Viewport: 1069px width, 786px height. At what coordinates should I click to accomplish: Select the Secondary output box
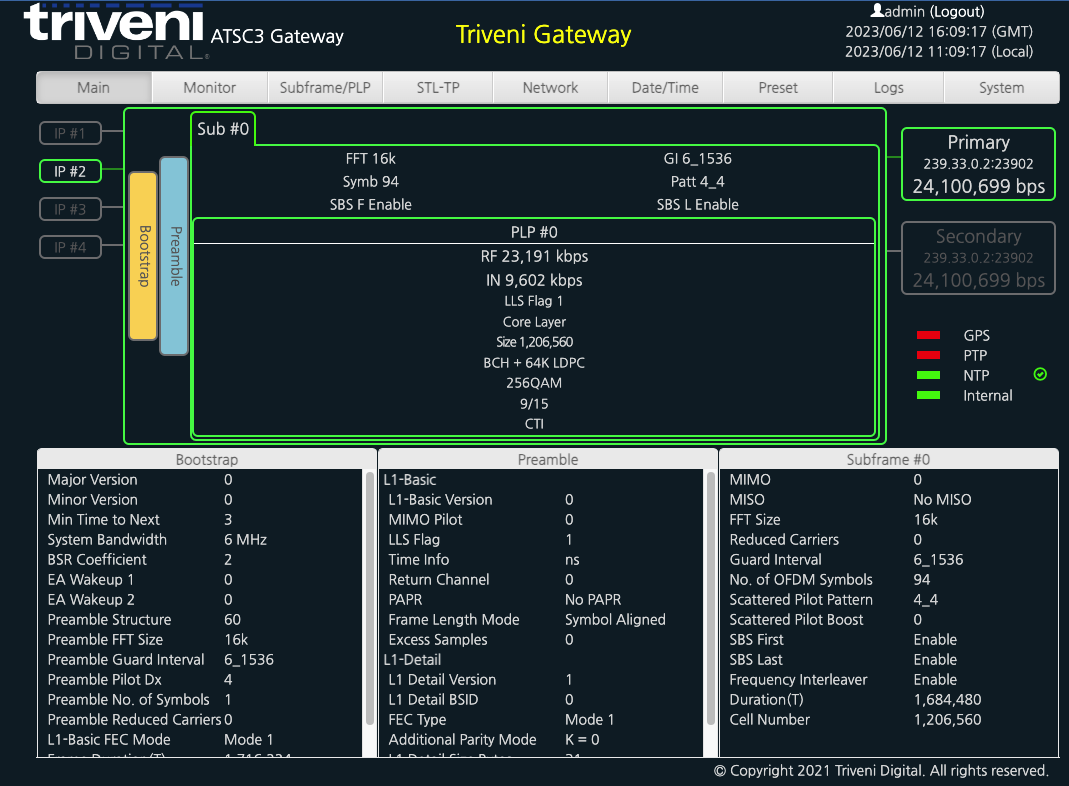click(978, 258)
